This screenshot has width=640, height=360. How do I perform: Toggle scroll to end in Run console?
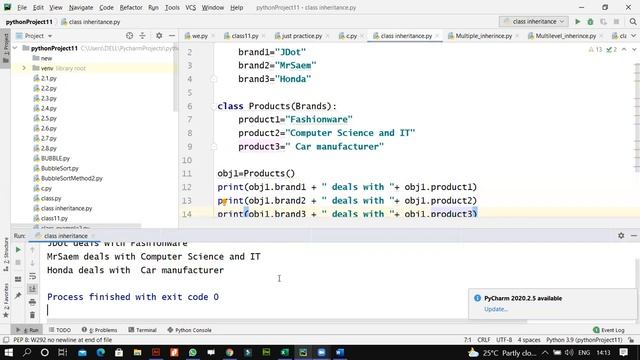coord(33,289)
